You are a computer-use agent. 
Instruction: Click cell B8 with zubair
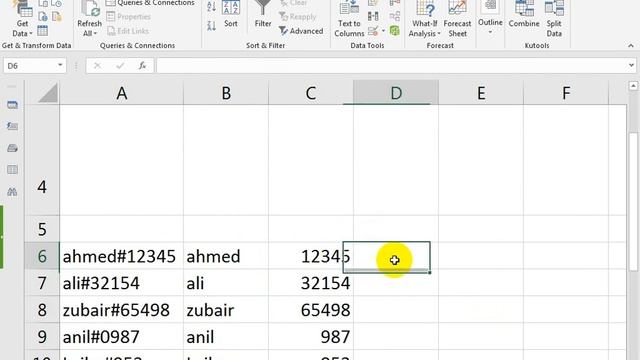pyautogui.click(x=226, y=310)
